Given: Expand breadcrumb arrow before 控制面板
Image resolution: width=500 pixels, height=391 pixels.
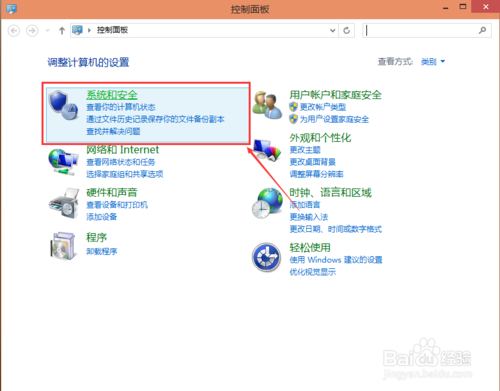Looking at the screenshot, I should pos(89,30).
